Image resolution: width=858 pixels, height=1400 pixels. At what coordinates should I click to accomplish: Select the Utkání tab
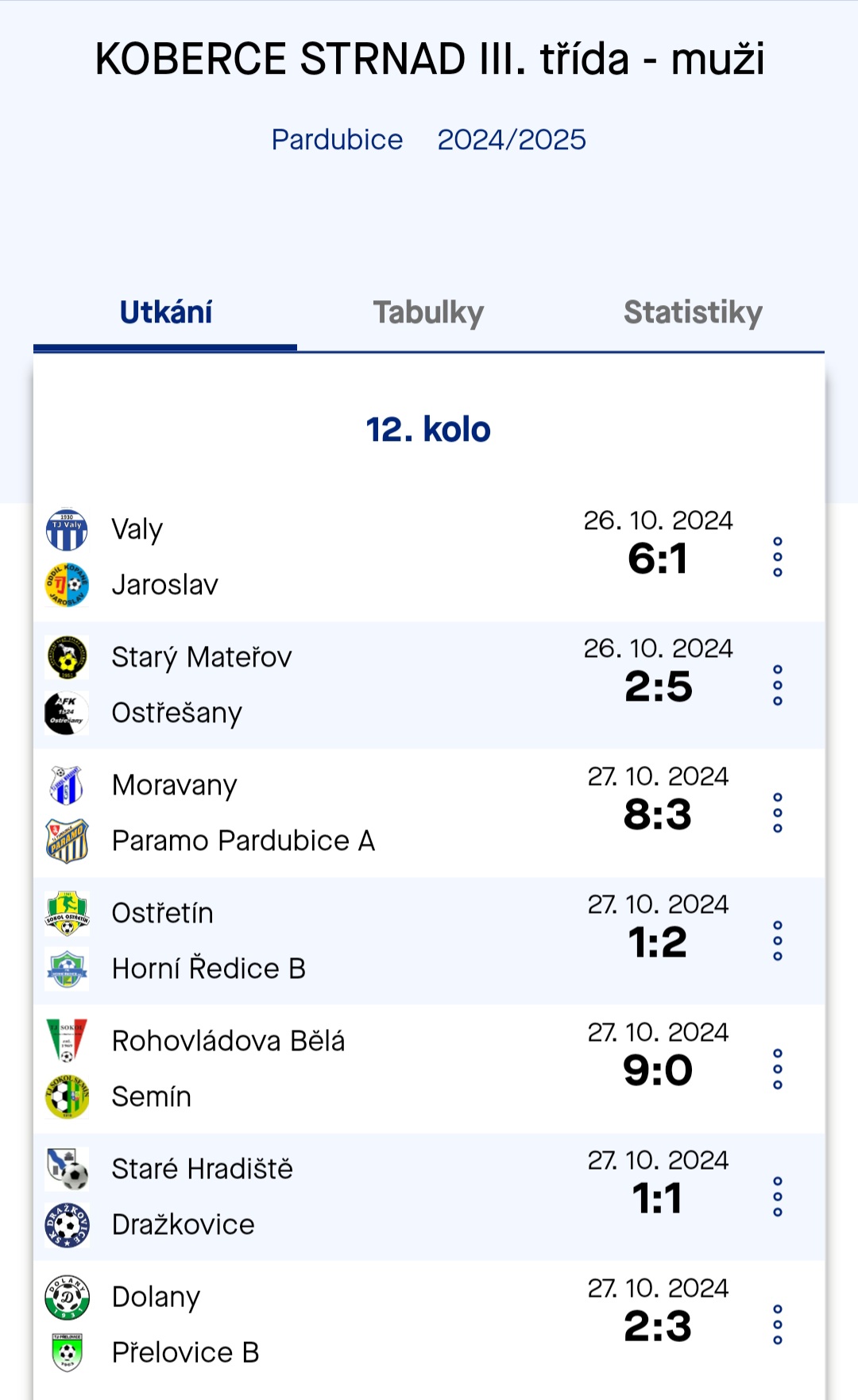pyautogui.click(x=165, y=313)
